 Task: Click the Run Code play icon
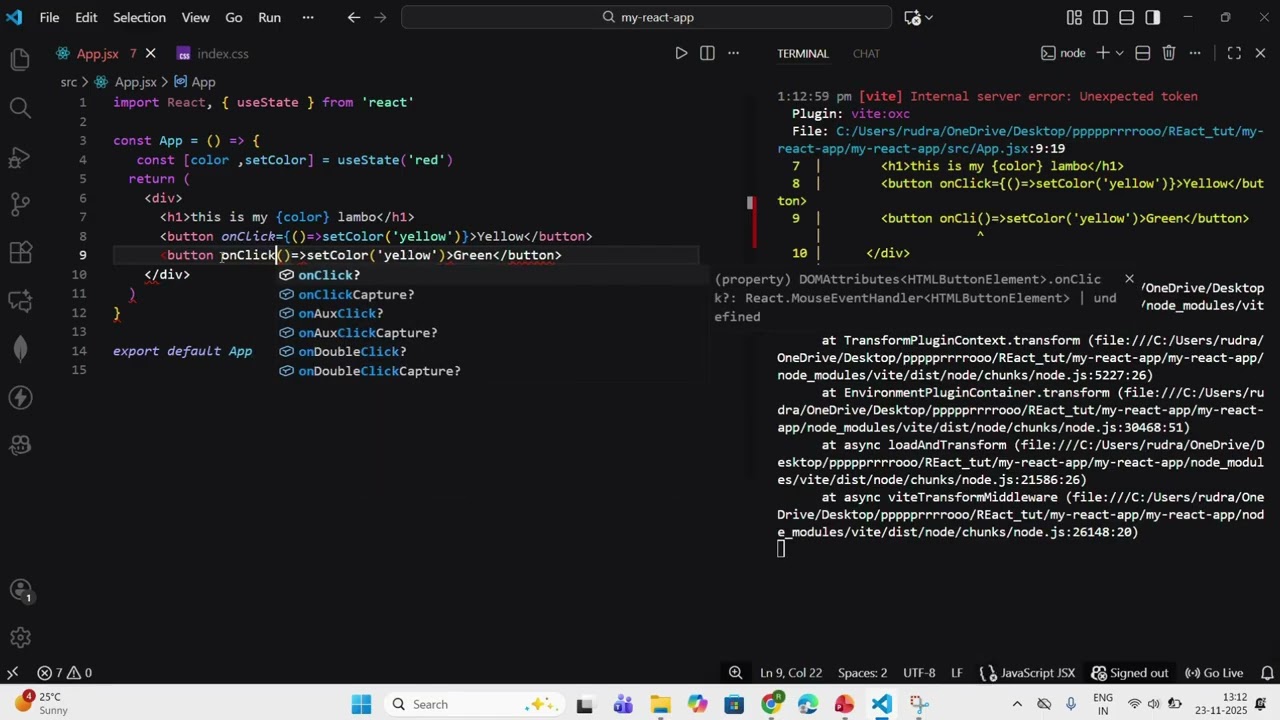(x=681, y=53)
